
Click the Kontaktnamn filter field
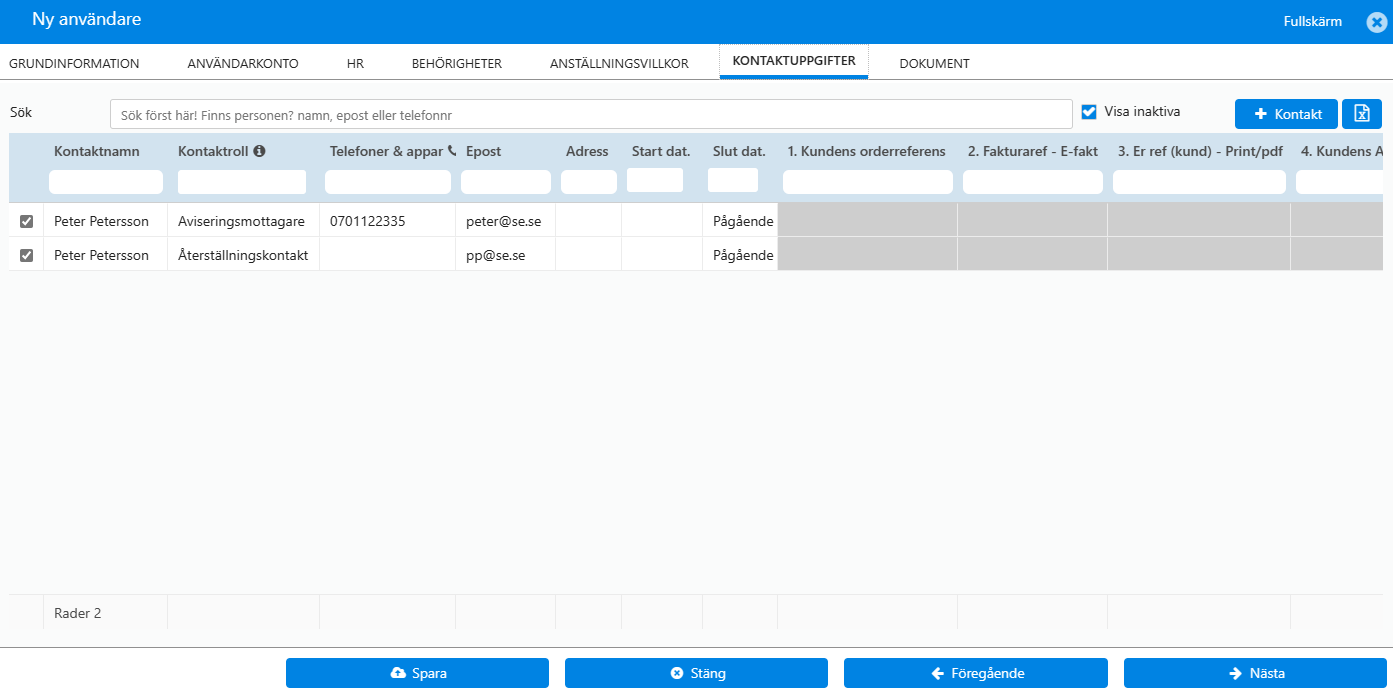[106, 182]
